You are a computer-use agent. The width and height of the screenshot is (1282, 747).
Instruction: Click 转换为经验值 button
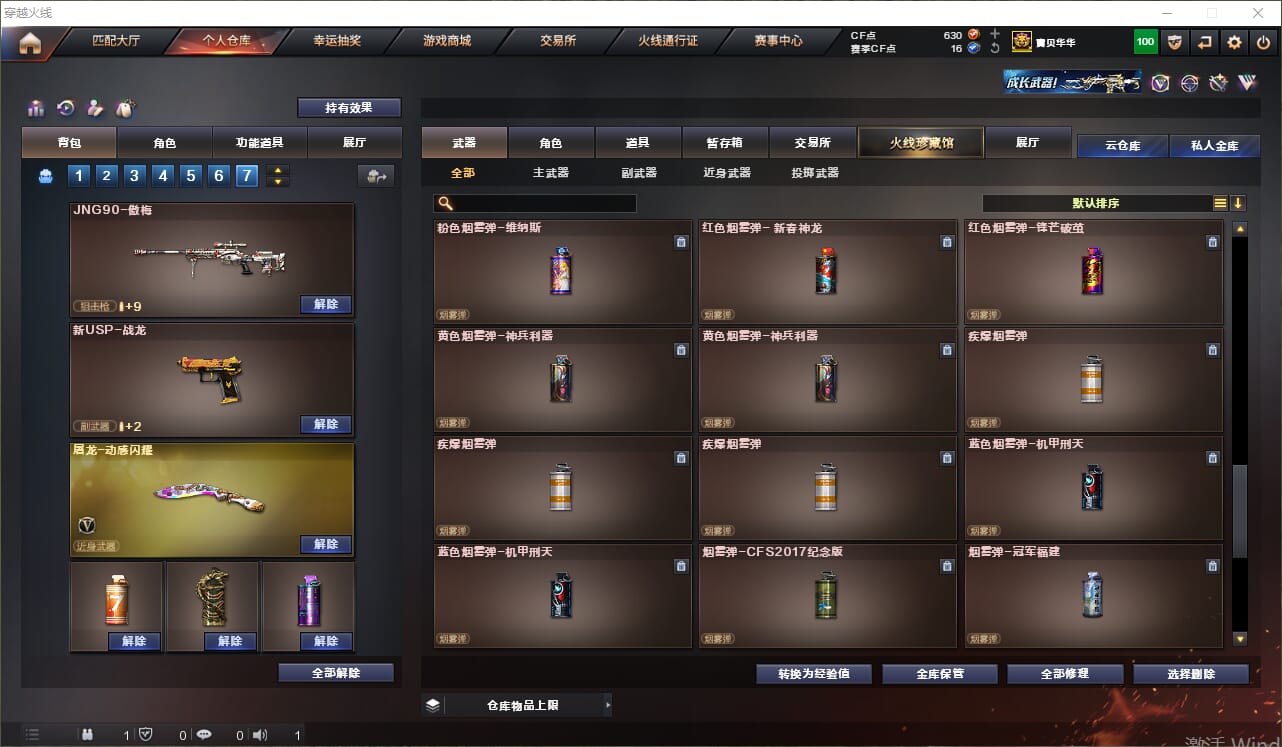(x=814, y=674)
